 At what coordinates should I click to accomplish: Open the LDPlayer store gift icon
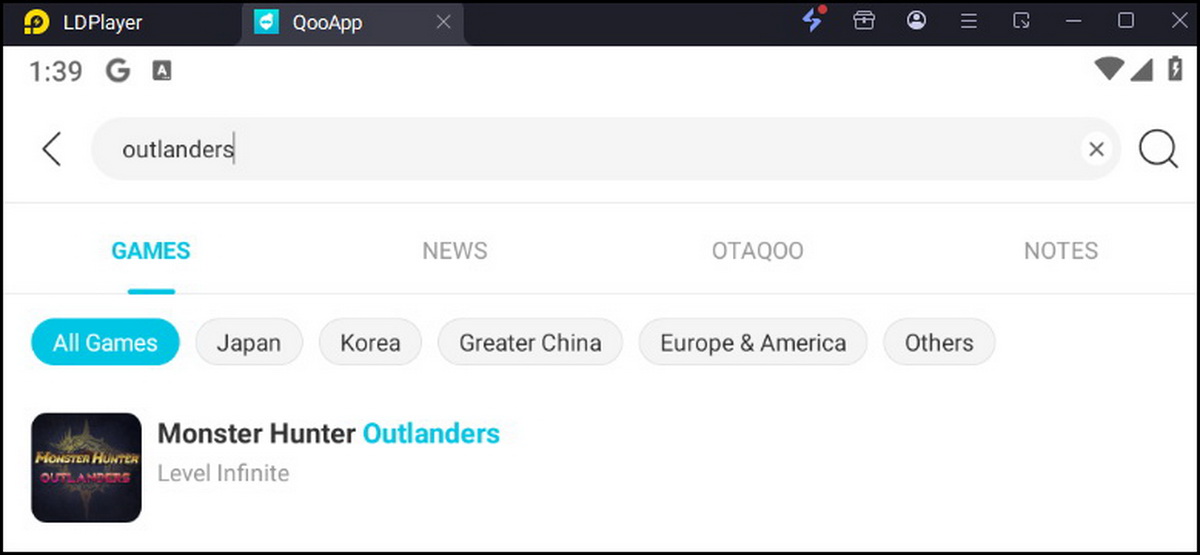[864, 21]
